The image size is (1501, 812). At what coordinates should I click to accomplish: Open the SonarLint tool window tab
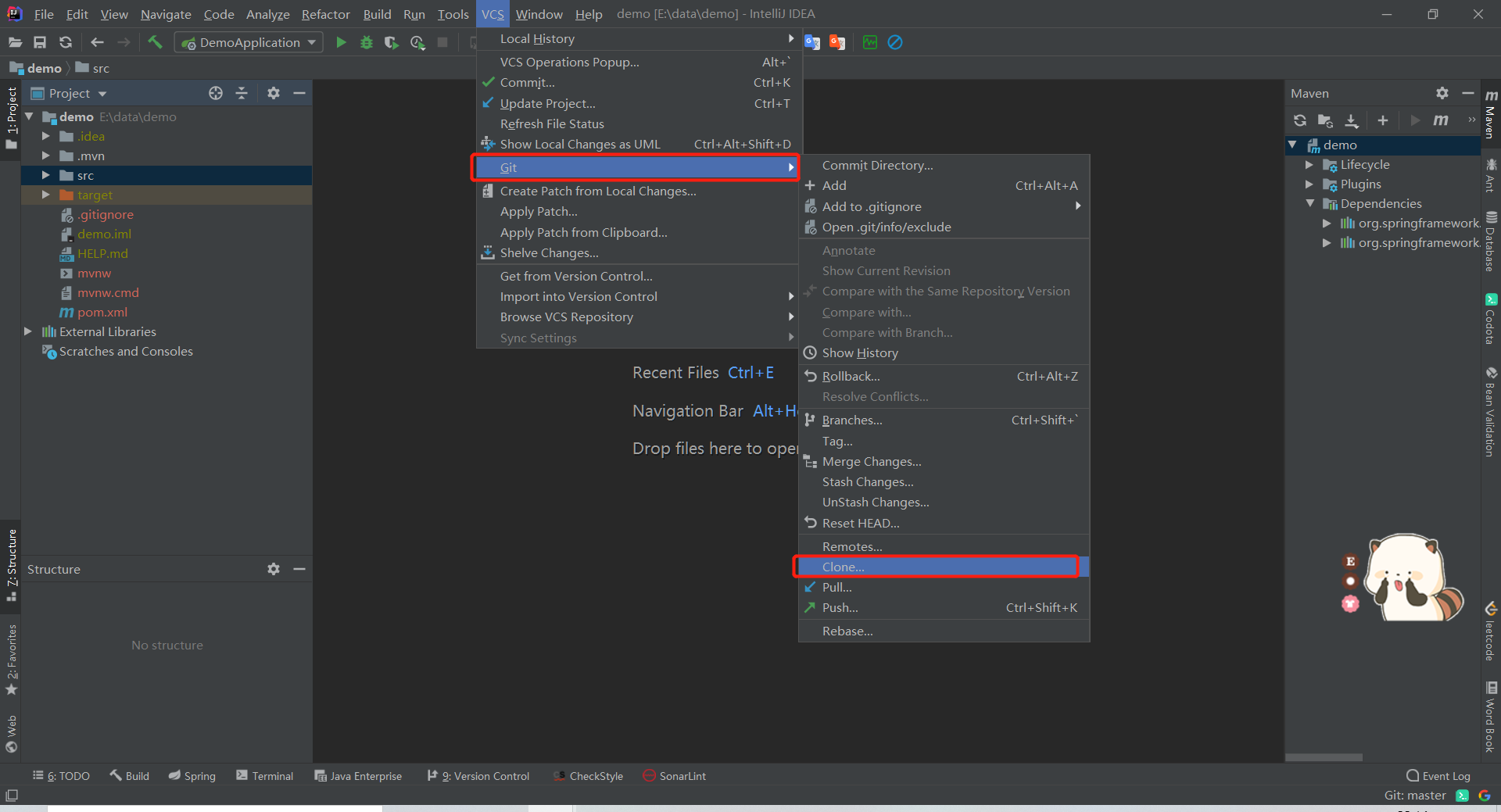[674, 776]
